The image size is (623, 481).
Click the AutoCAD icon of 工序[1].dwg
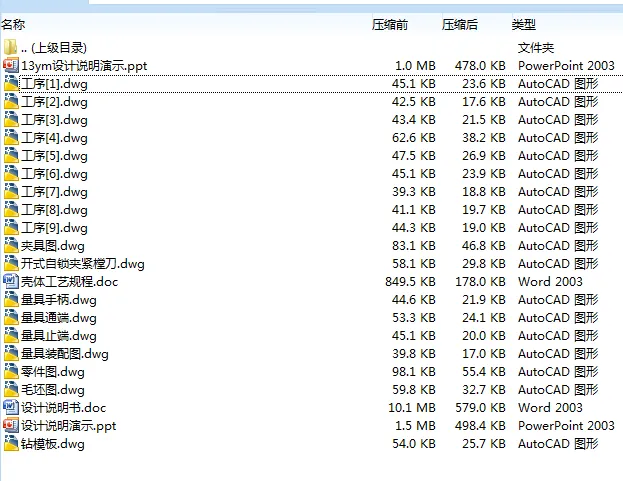click(11, 83)
